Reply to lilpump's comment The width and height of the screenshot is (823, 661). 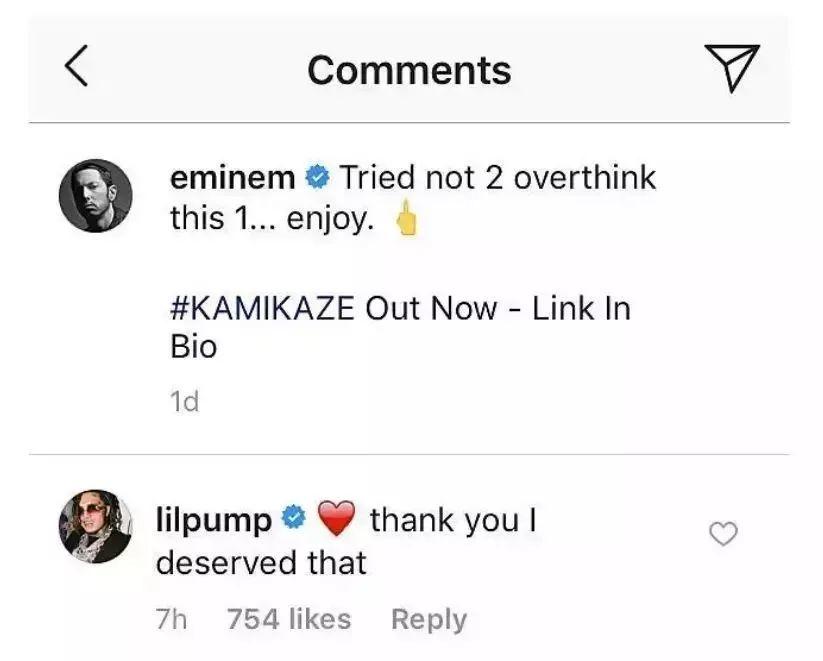pos(428,619)
